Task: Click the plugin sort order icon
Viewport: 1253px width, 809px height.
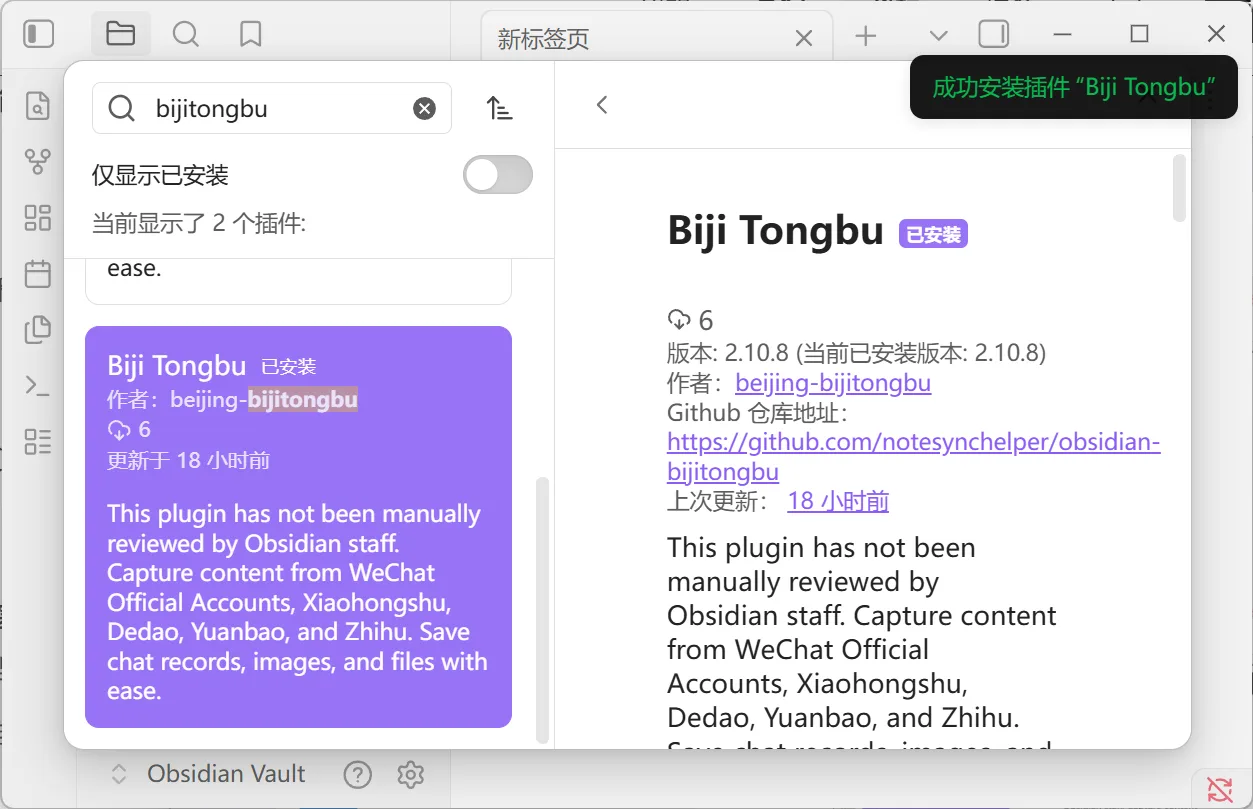Action: (x=499, y=108)
